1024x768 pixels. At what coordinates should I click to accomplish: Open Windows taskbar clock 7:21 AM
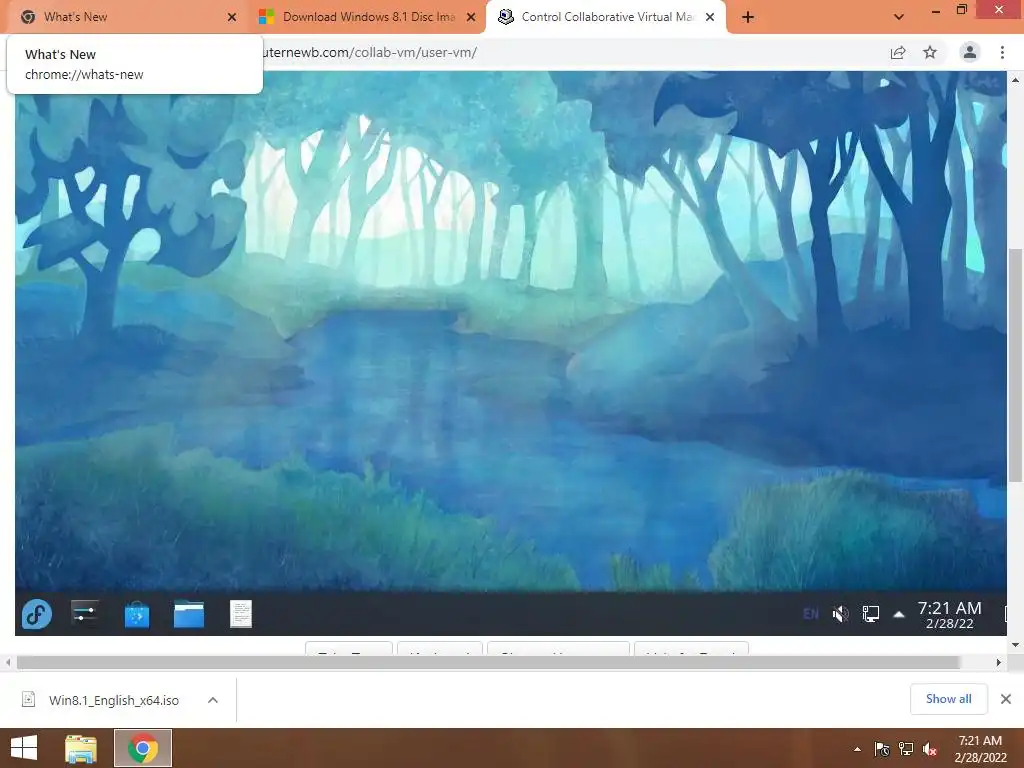coord(980,749)
